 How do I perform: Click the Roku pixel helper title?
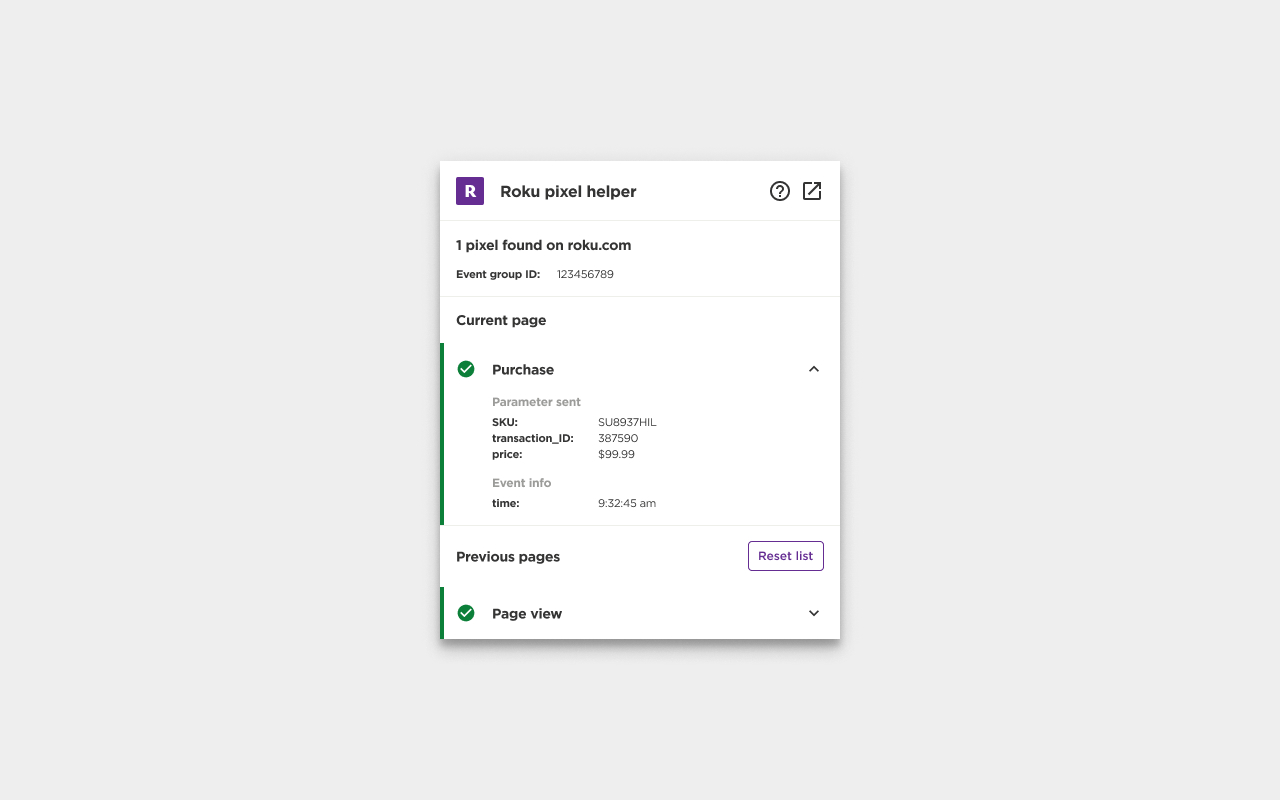(x=568, y=191)
